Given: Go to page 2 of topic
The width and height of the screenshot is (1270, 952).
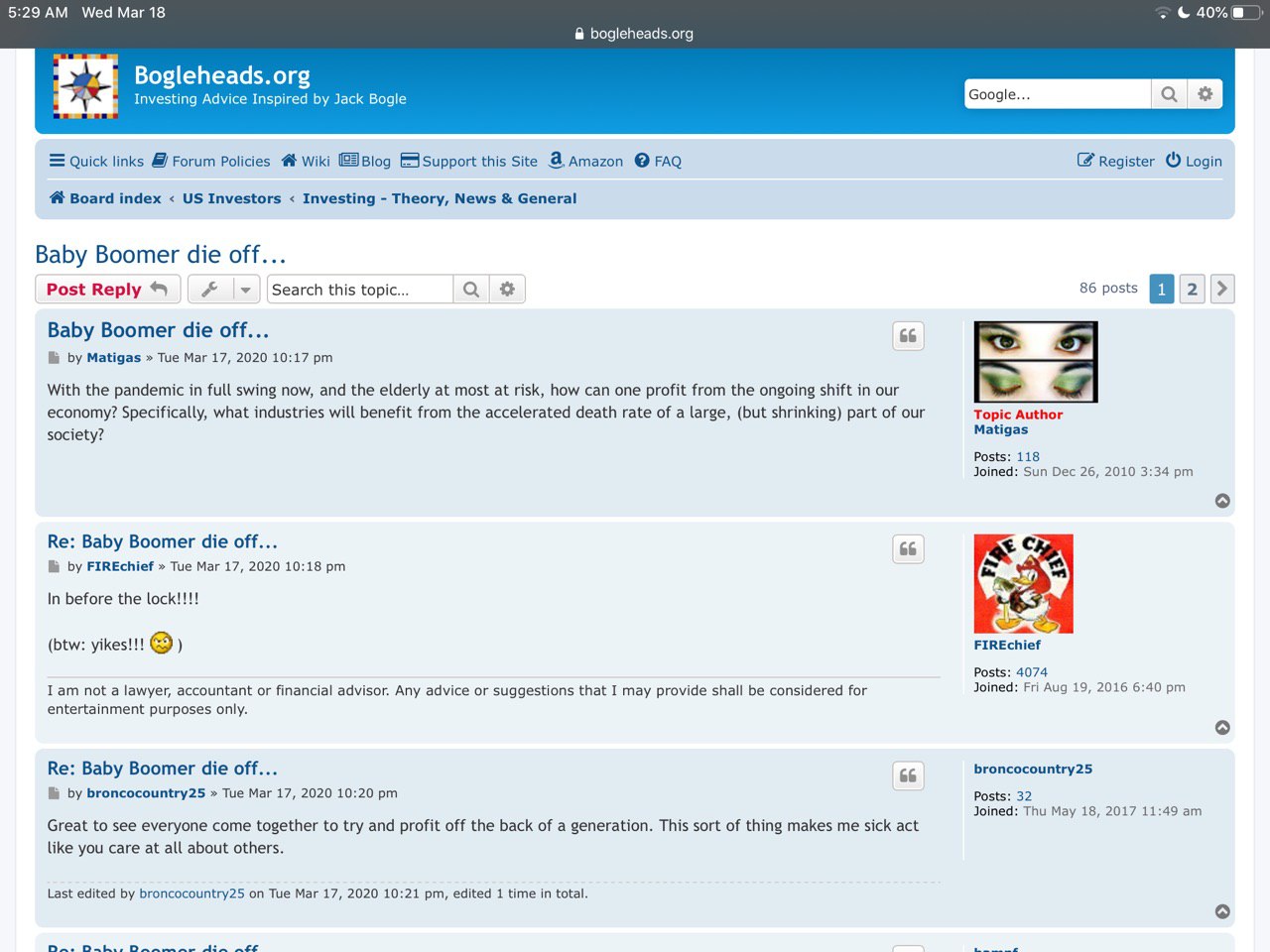Looking at the screenshot, I should (x=1192, y=289).
